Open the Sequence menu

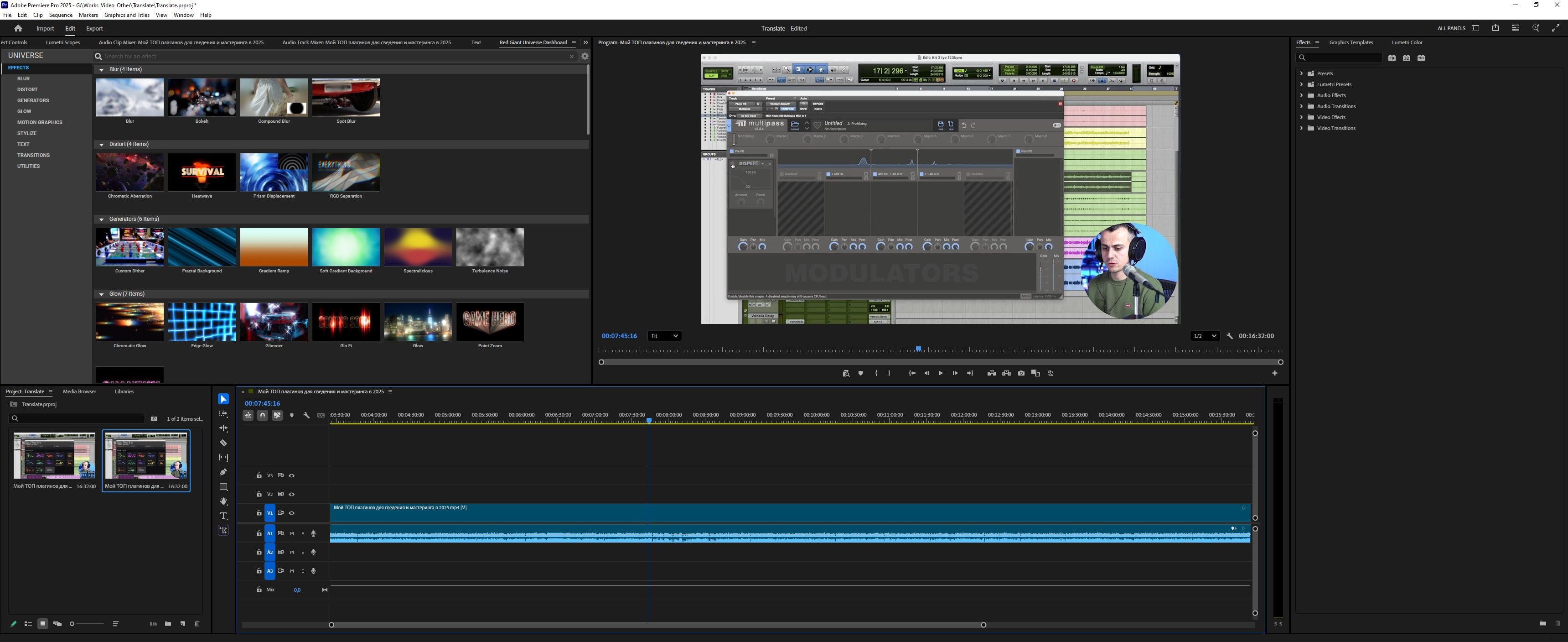coord(60,15)
